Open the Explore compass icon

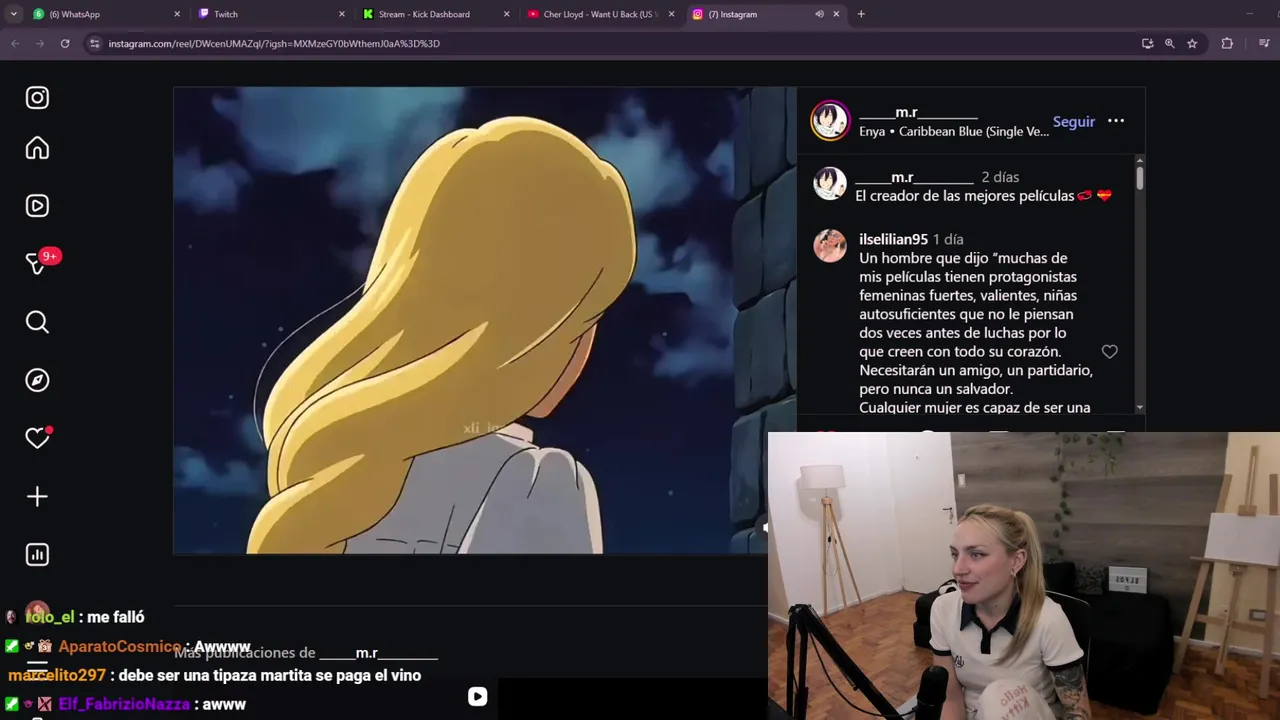click(x=37, y=380)
